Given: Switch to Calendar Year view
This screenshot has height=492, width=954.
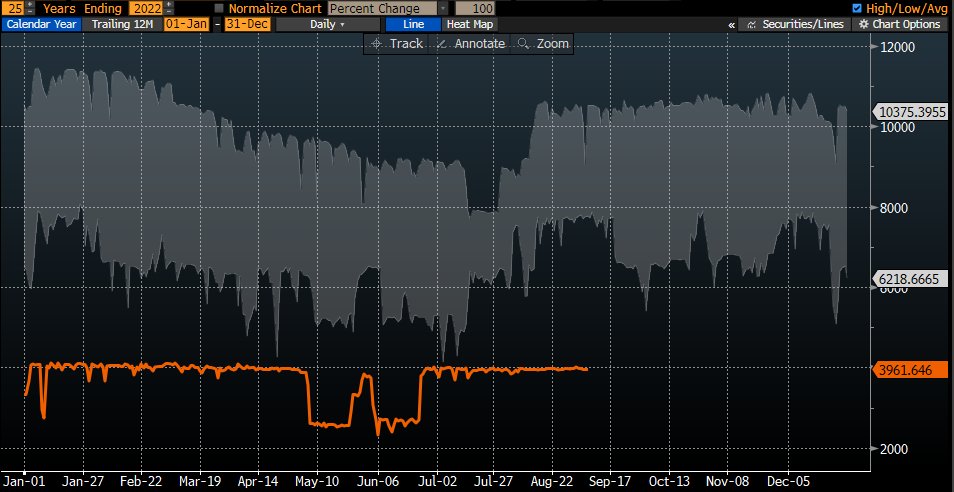Looking at the screenshot, I should (x=40, y=24).
